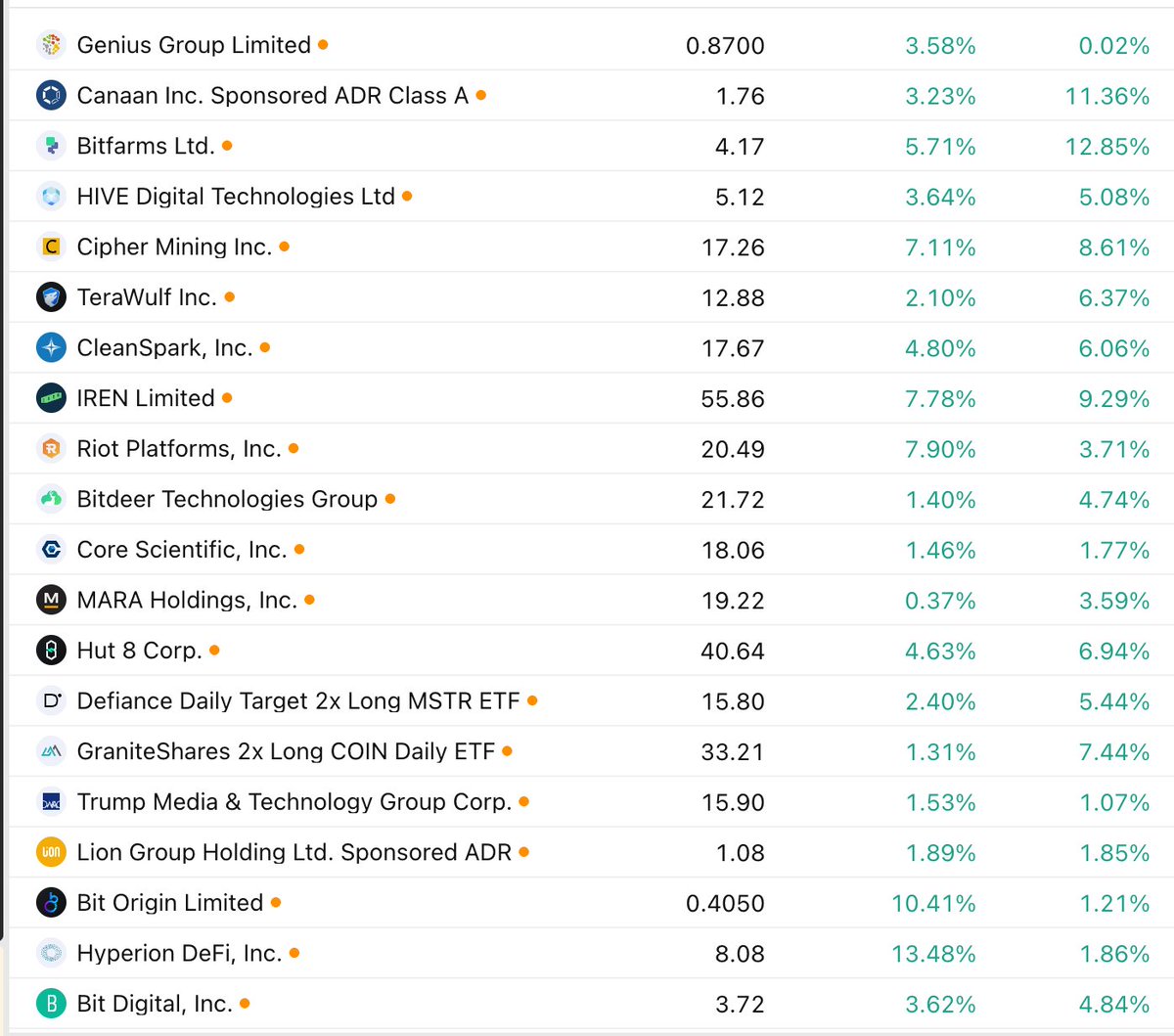Viewport: 1174px width, 1036px height.
Task: Open Defiance Daily Target 2x Long MSTR ETF
Action: click(x=298, y=700)
